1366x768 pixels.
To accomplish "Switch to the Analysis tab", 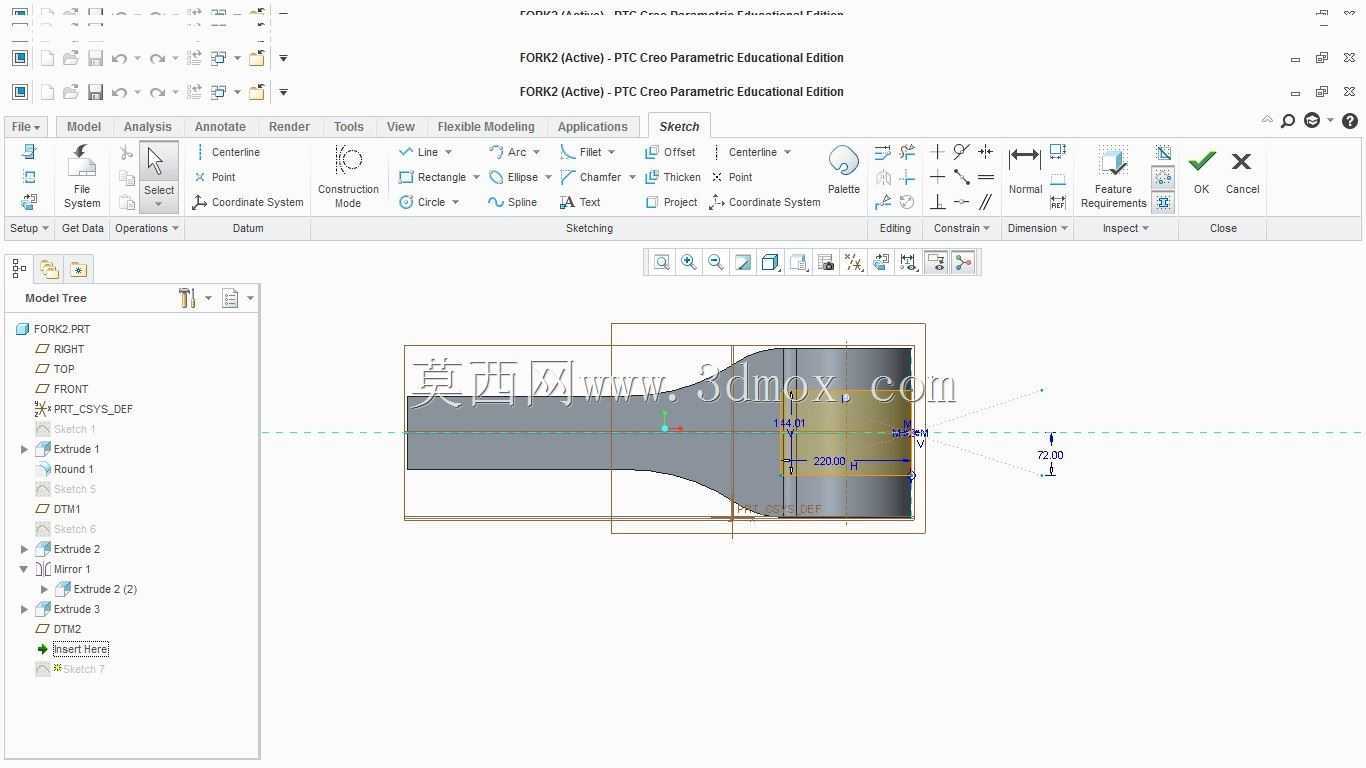I will click(x=148, y=127).
